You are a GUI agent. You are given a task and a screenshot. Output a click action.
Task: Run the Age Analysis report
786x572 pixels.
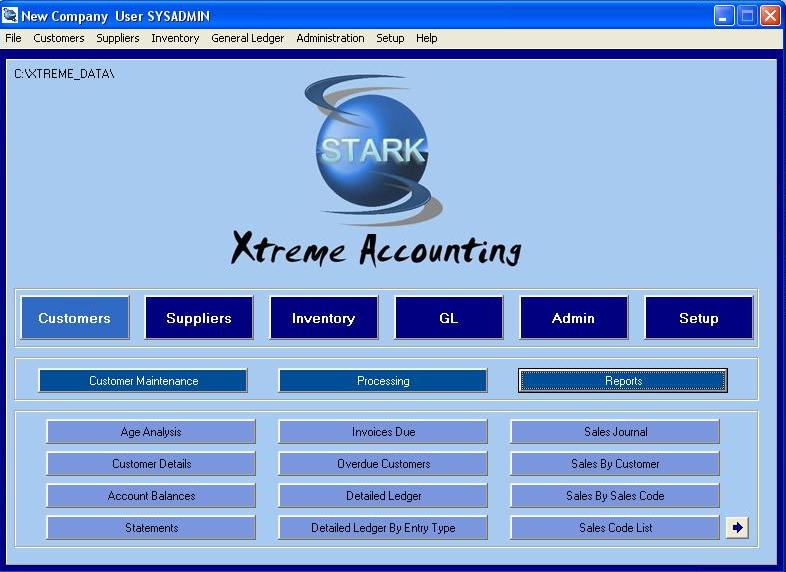click(x=151, y=432)
